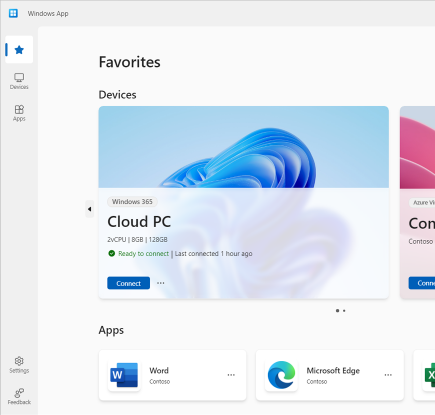Open more options for Microsoft Edge
The width and height of the screenshot is (435, 415).
click(x=388, y=375)
